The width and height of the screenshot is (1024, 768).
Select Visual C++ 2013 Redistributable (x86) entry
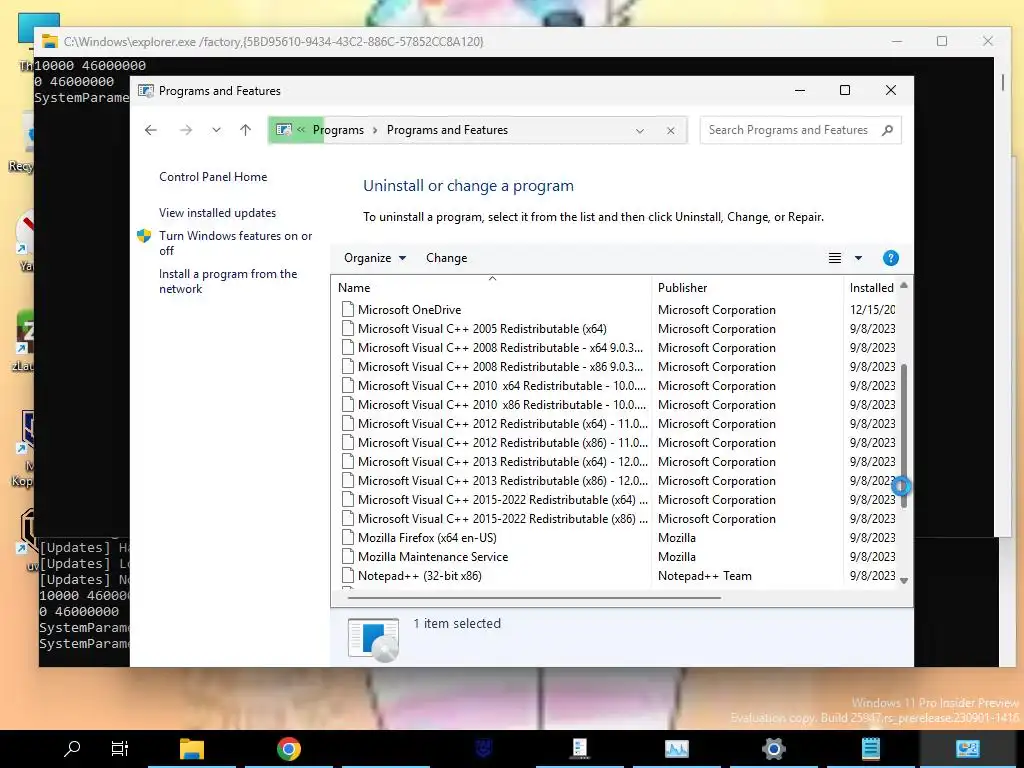point(503,480)
